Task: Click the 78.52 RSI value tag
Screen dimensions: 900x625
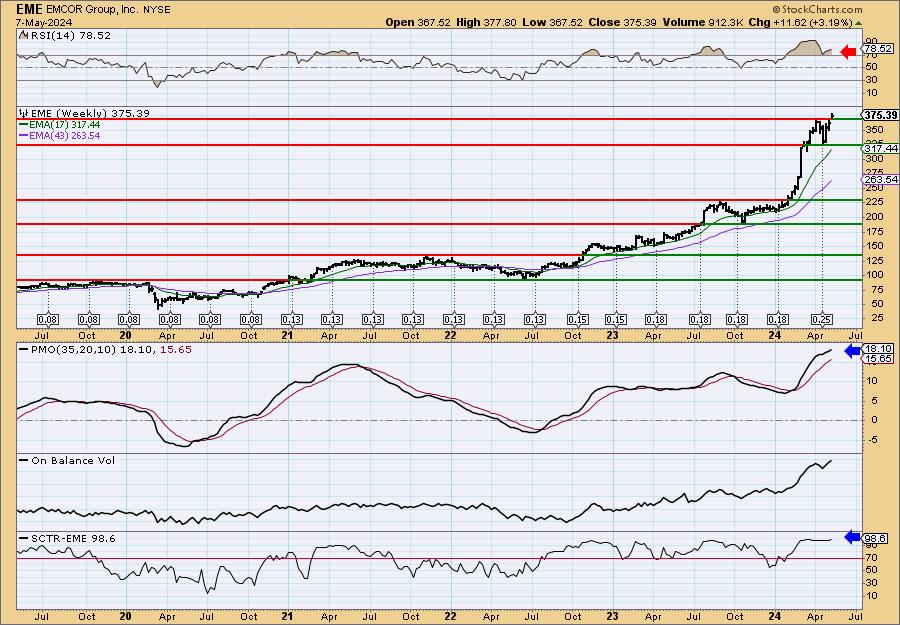Action: point(878,49)
